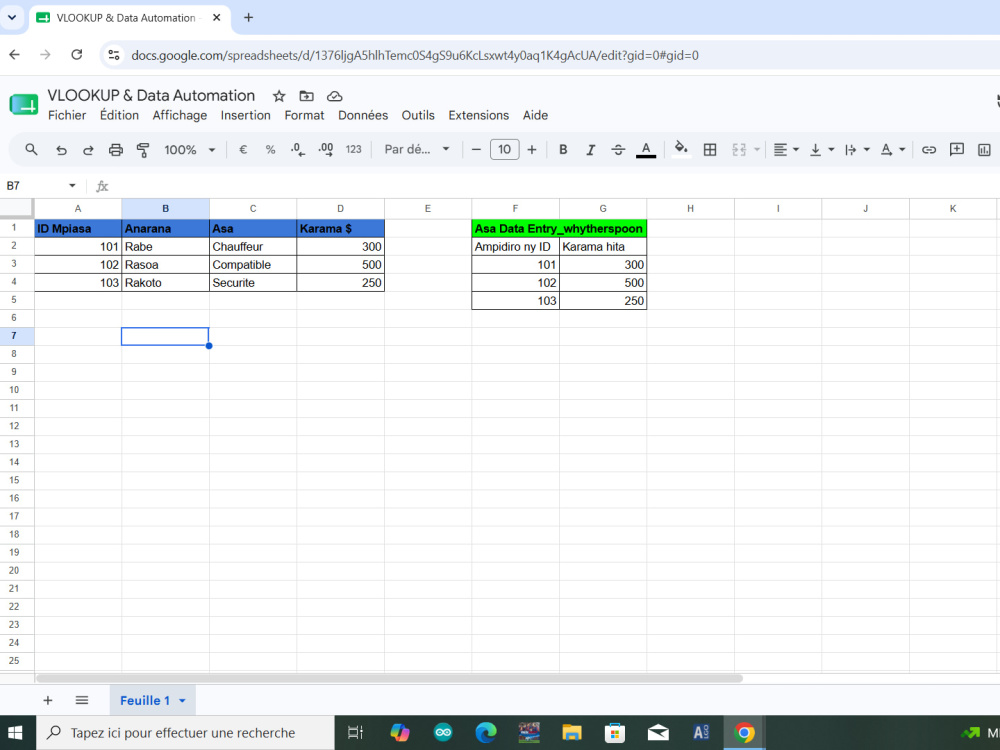Open text wrapping dropdown
Screen dimensions: 1000x750
[x=857, y=150]
